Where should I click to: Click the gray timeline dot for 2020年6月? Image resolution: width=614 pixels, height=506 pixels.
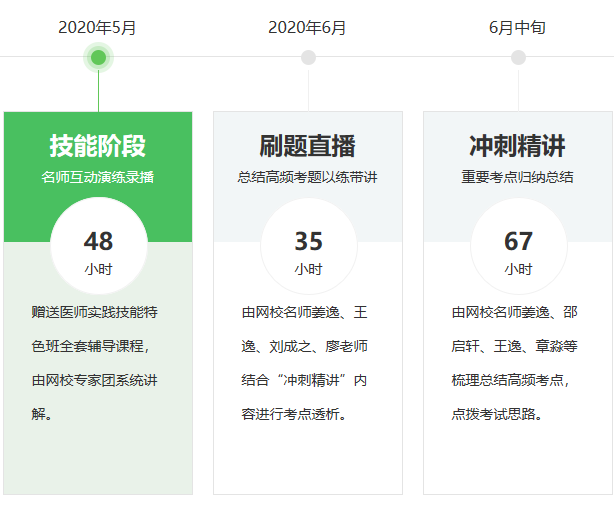[308, 57]
